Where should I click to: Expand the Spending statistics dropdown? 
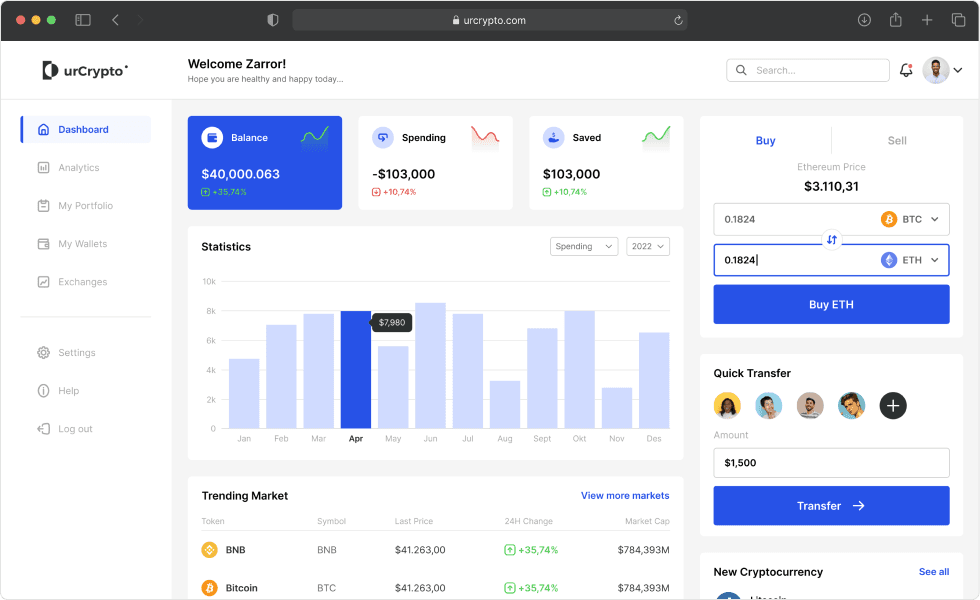pos(584,246)
